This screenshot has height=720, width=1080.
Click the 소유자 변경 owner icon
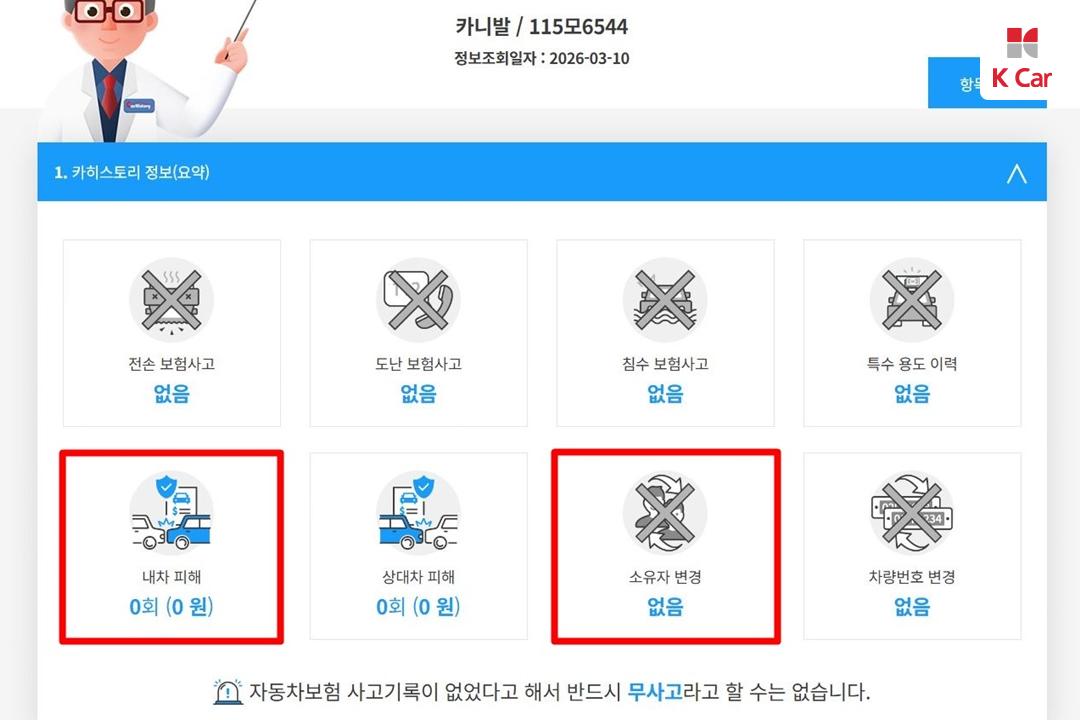tap(665, 513)
